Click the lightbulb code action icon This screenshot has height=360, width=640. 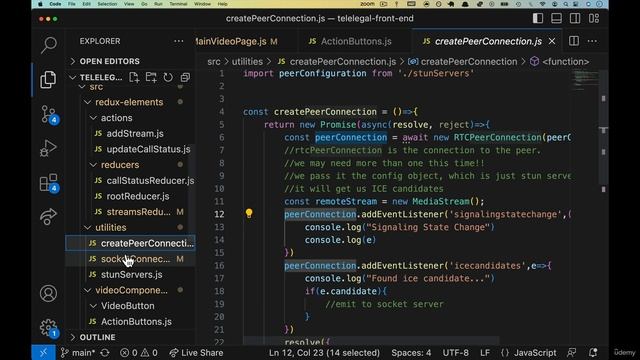coord(249,213)
